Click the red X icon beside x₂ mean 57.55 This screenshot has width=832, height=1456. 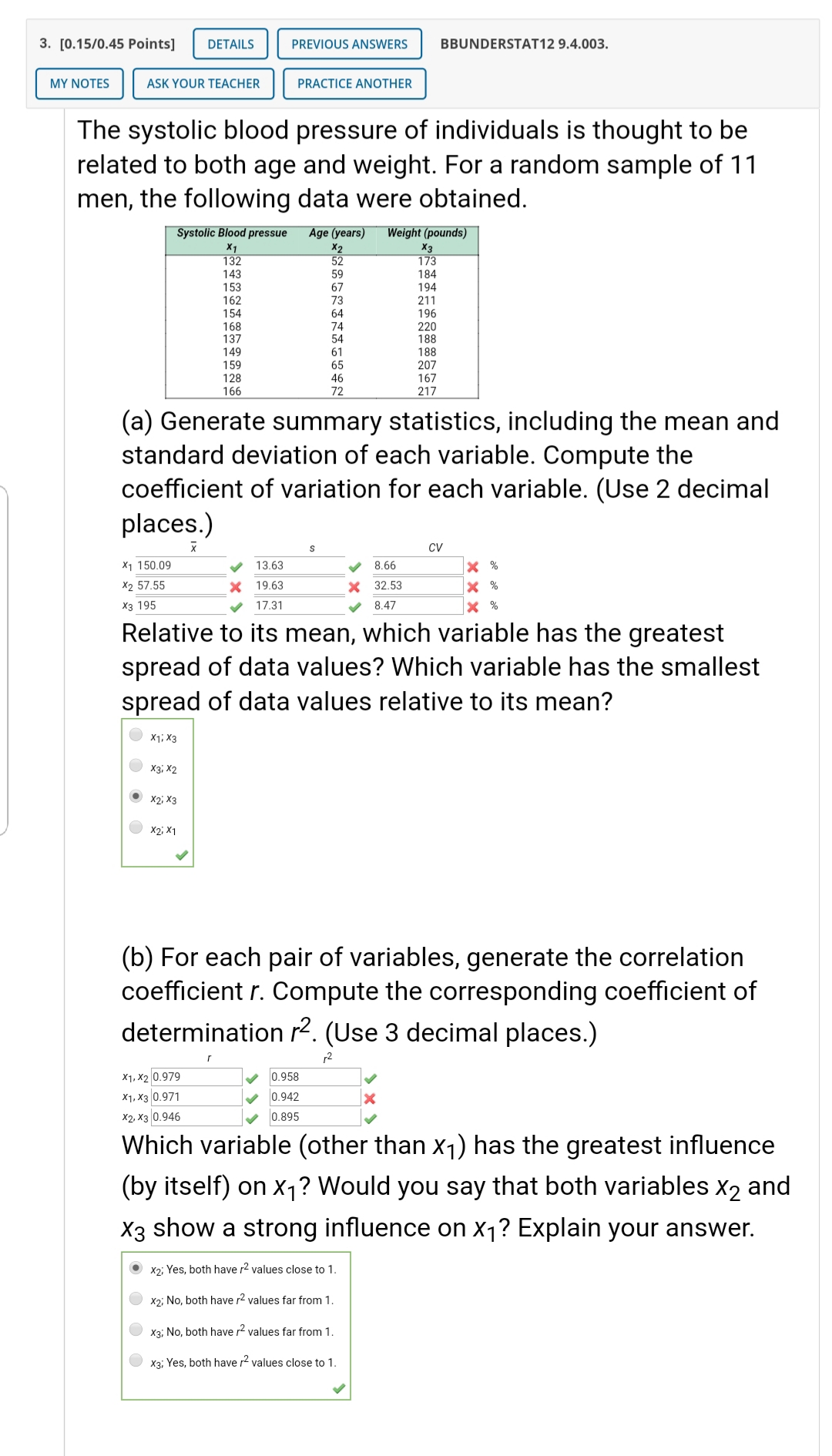coord(237,586)
